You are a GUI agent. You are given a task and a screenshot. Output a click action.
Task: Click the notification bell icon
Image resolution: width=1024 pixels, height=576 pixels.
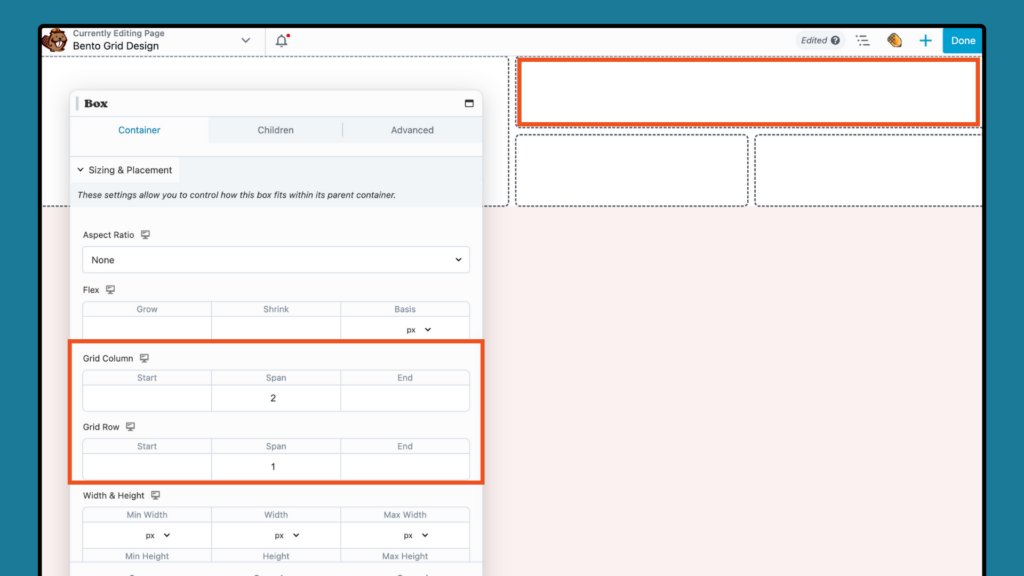tap(281, 40)
